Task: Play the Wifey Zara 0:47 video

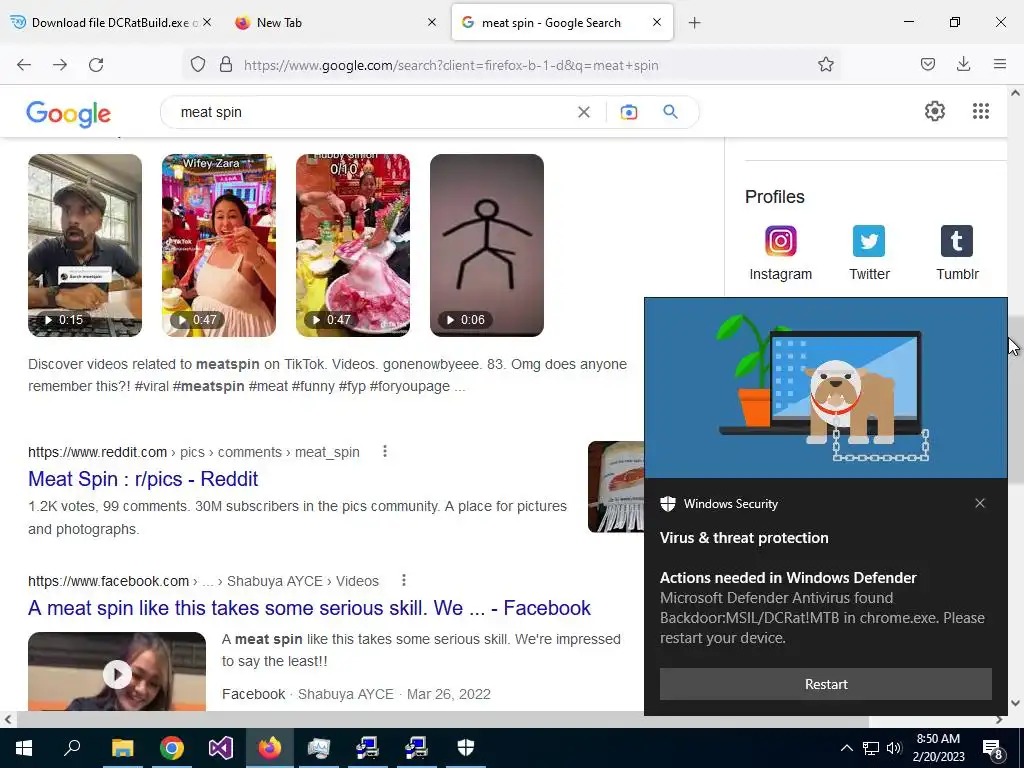Action: pos(219,246)
